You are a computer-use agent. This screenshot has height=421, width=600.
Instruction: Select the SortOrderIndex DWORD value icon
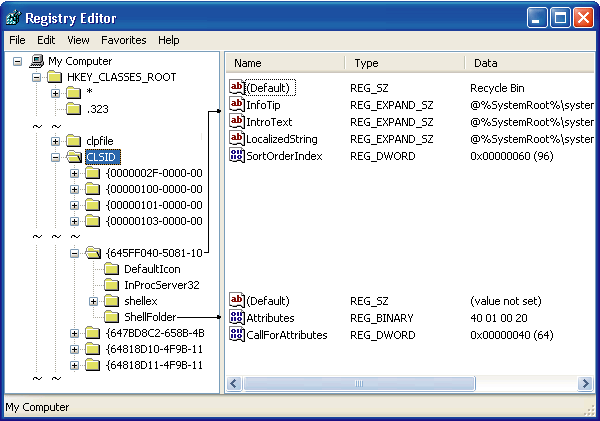pos(237,156)
